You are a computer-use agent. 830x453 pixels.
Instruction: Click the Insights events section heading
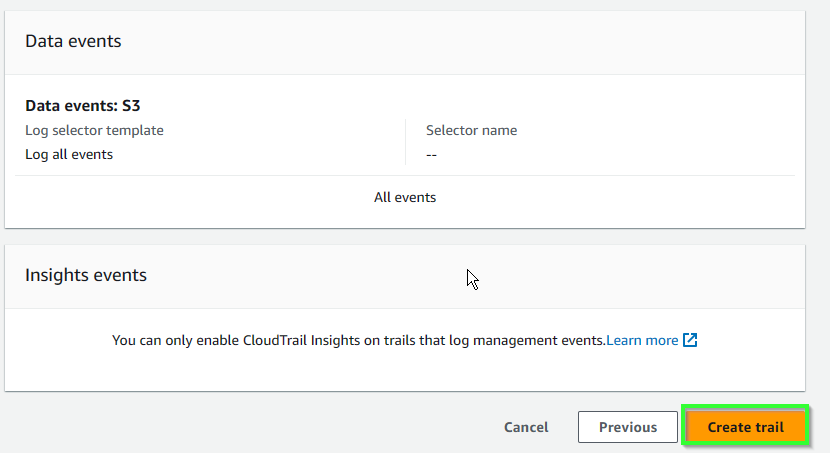86,275
